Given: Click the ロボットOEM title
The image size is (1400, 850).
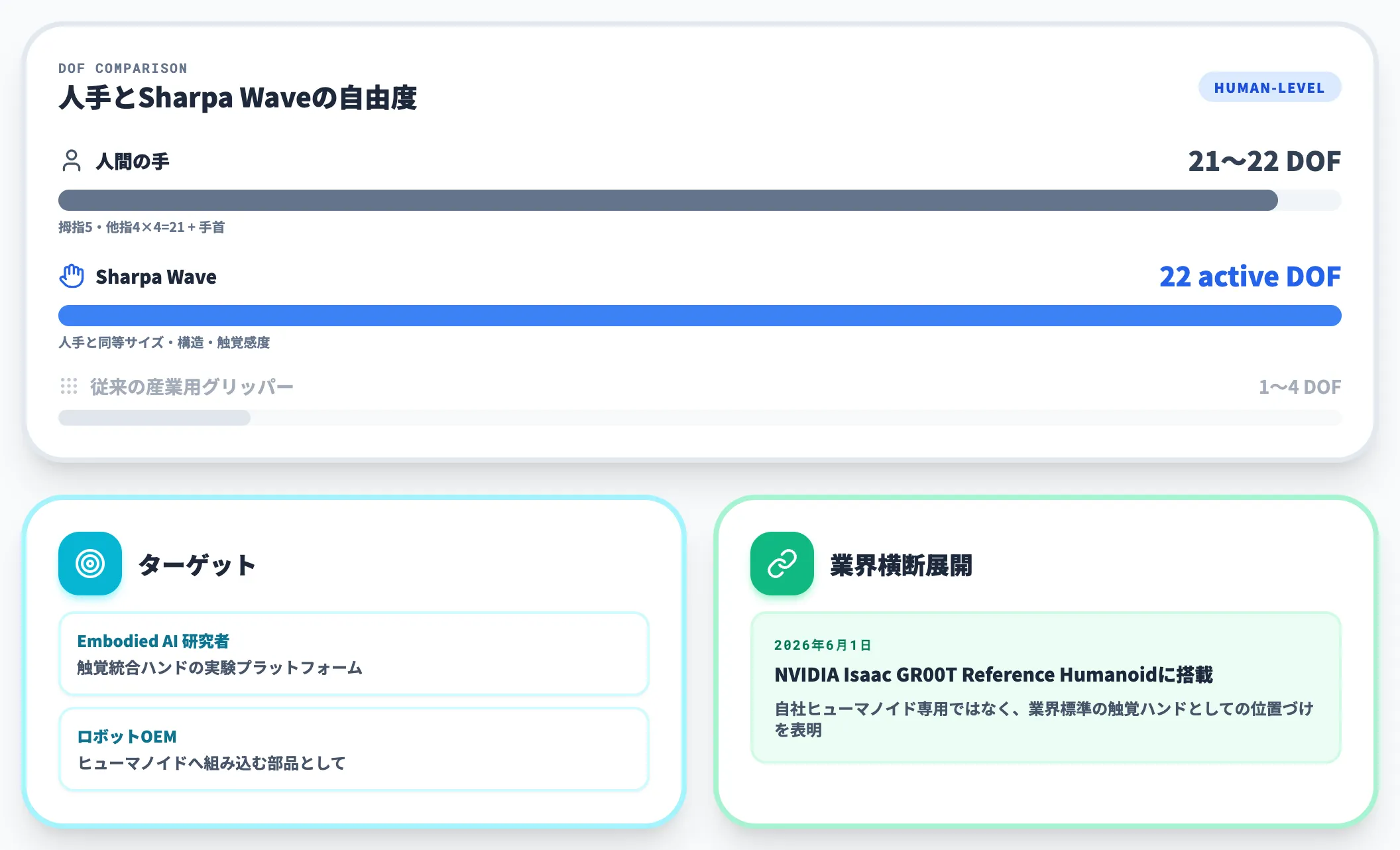Looking at the screenshot, I should 127,737.
